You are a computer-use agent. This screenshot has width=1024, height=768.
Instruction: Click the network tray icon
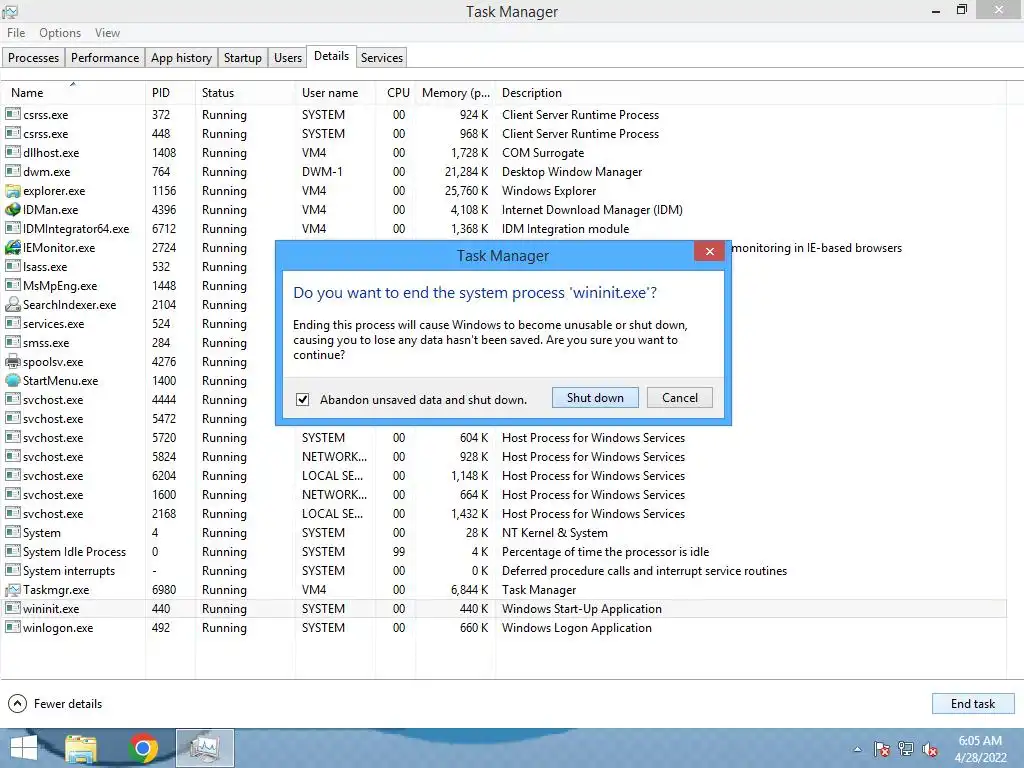pyautogui.click(x=906, y=749)
